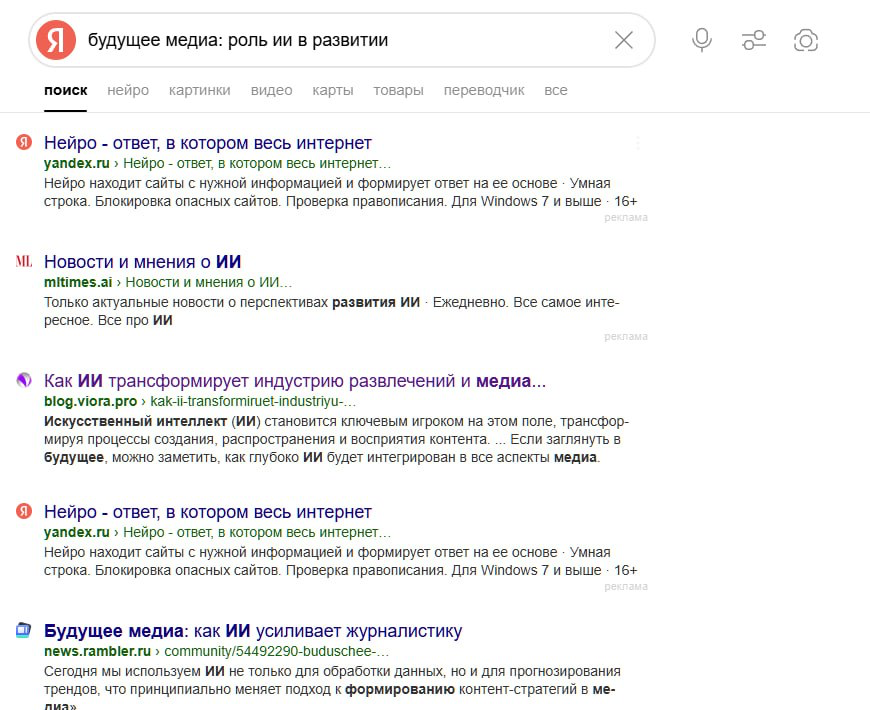The image size is (870, 710).
Task: Open the blog.viora.pro URL link
Action: pos(200,402)
